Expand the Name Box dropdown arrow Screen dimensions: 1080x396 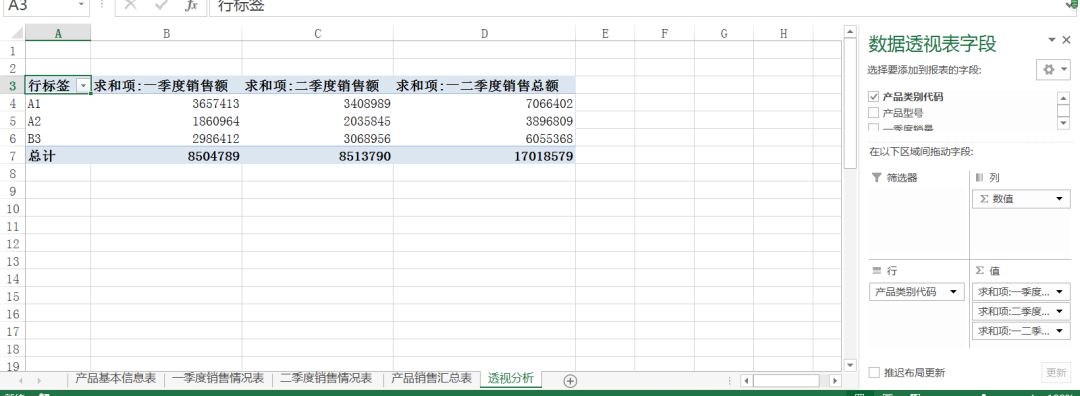[x=81, y=6]
